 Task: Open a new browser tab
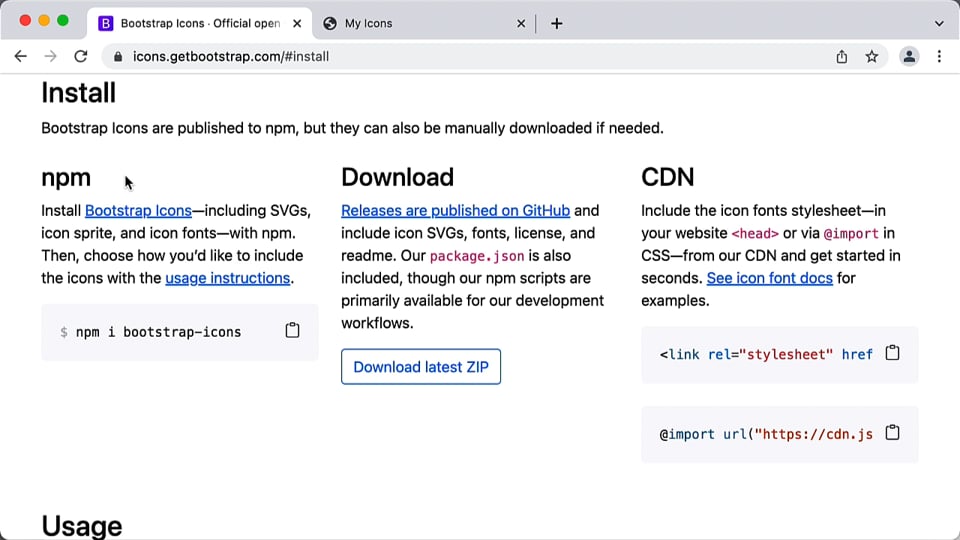[x=556, y=23]
